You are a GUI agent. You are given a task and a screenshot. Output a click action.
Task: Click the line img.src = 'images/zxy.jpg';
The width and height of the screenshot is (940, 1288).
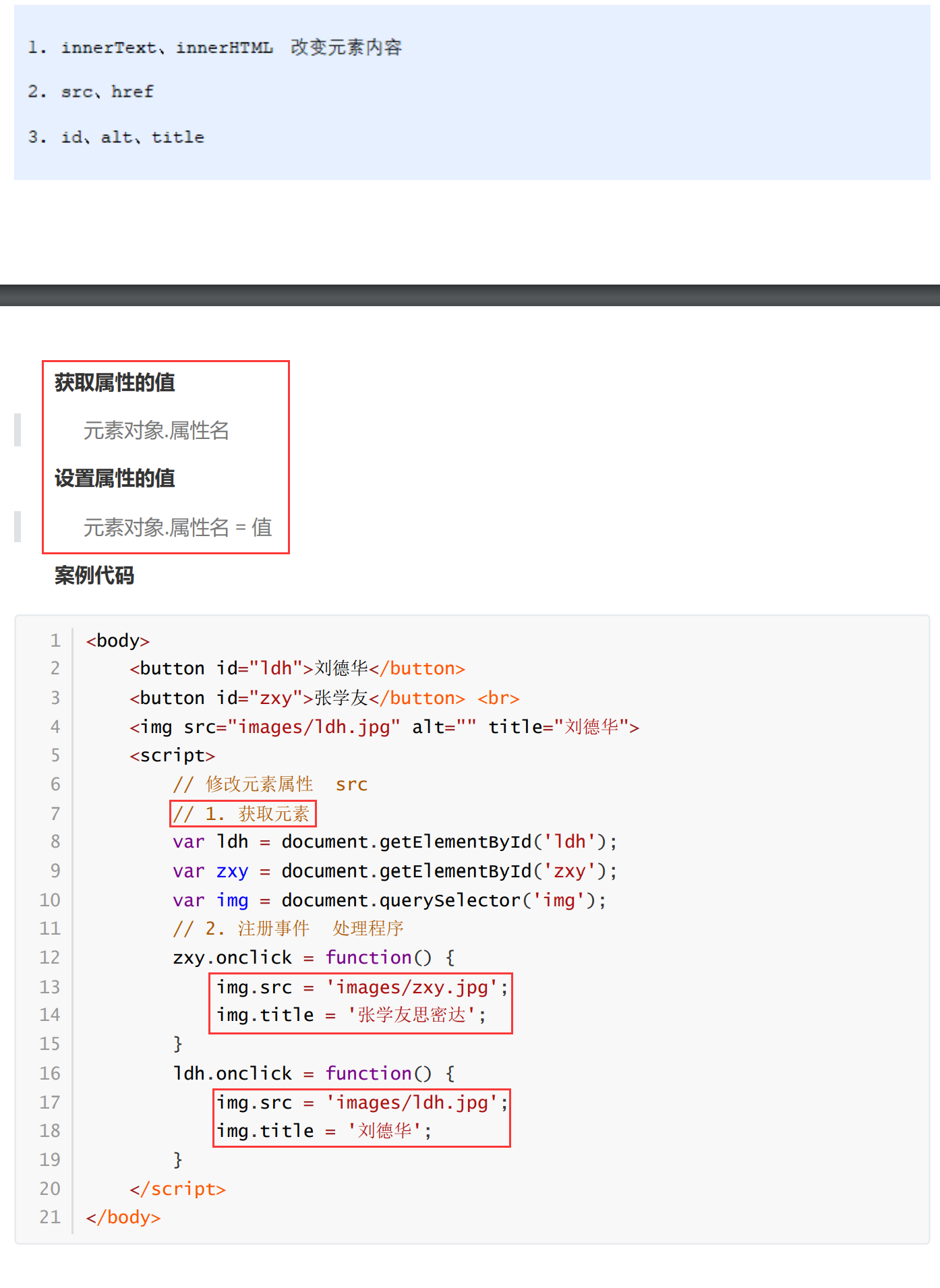363,987
